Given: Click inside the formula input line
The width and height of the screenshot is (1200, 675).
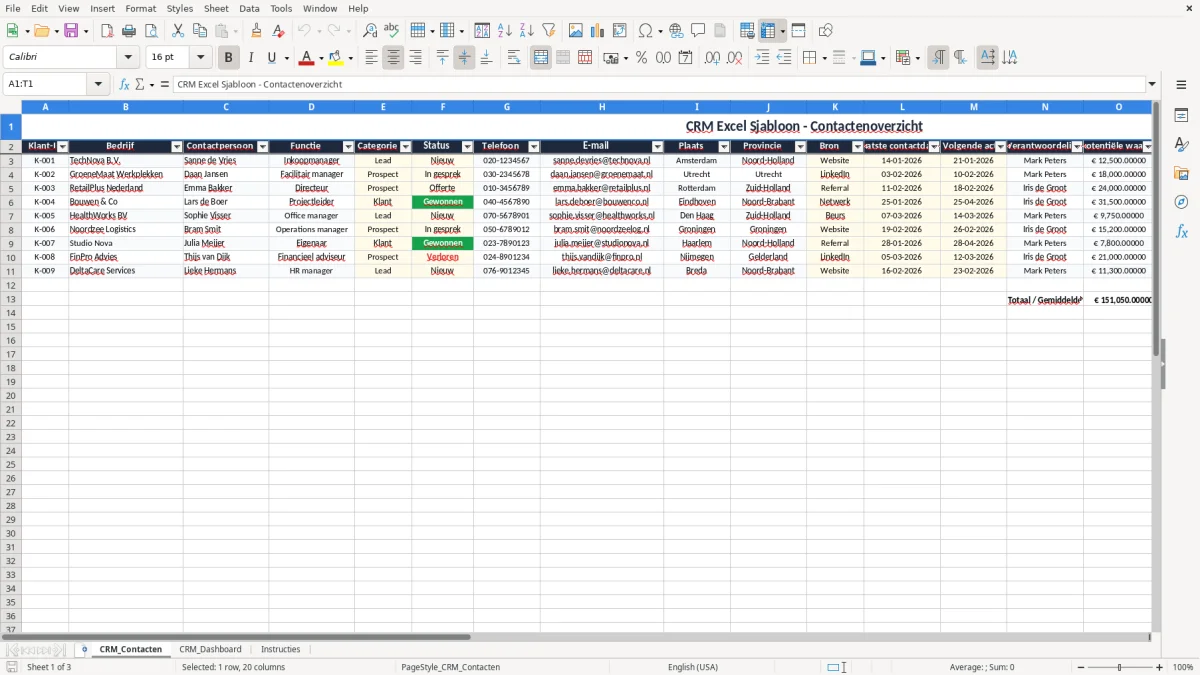Looking at the screenshot, I should coord(658,84).
